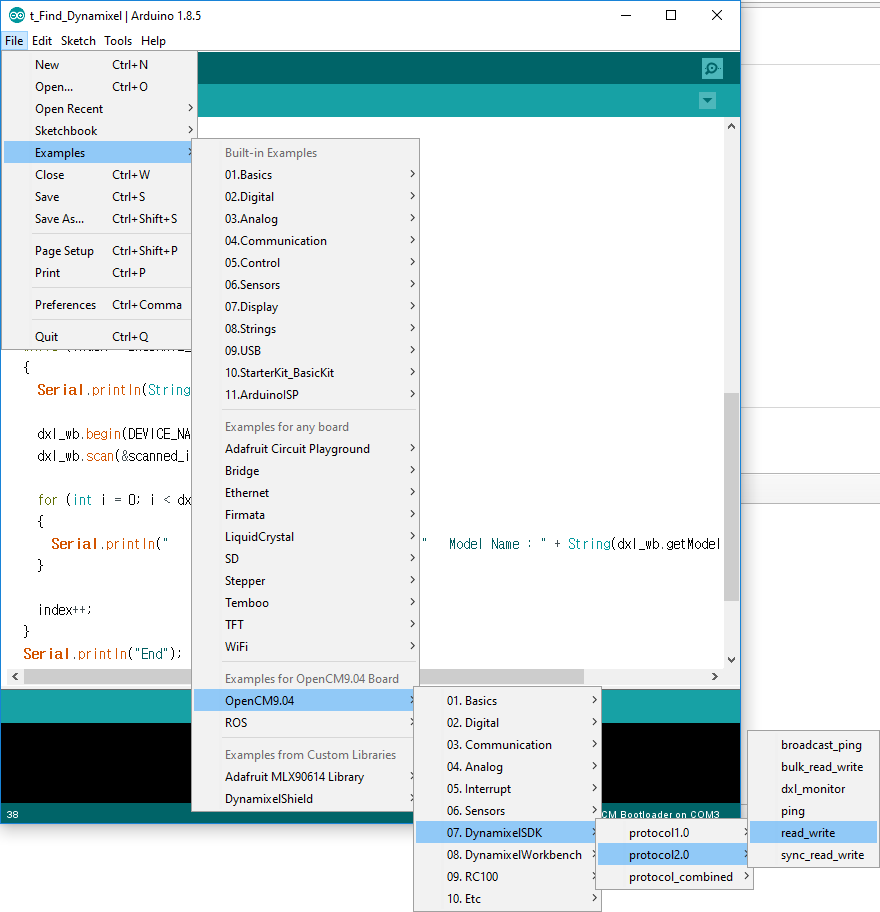Open Adafruit MLX90614 Library examples
The image size is (880, 912).
[304, 777]
